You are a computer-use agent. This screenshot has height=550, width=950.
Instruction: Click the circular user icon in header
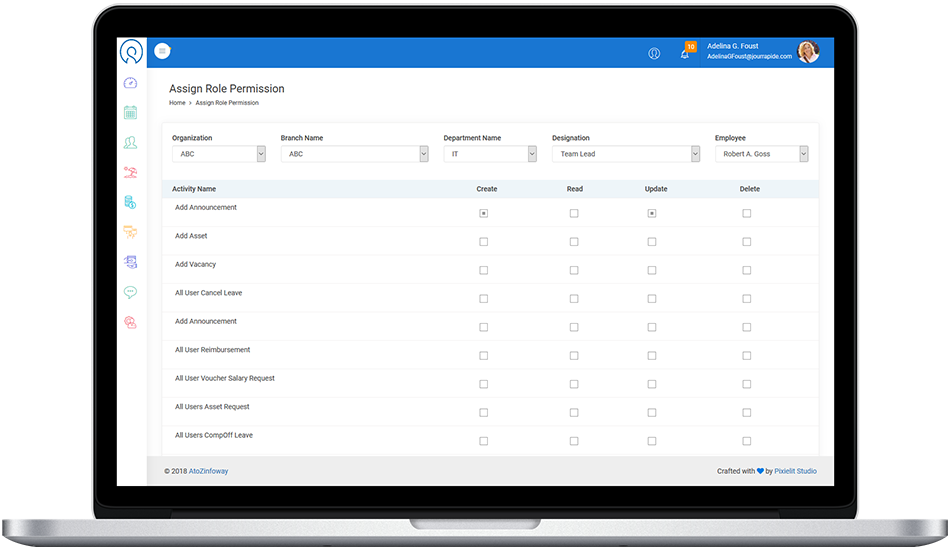click(654, 53)
